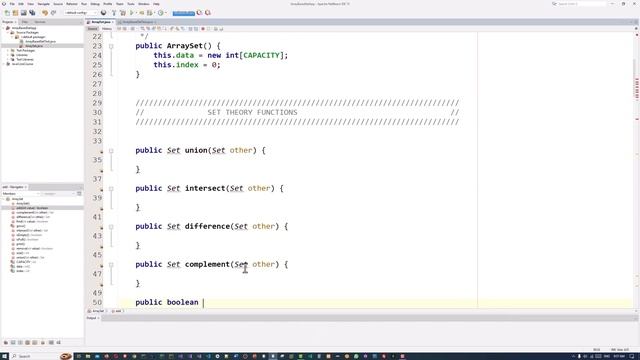The image size is (640, 360).
Task: Click the Find Selection icon in editor toolbar
Action: (x=142, y=29)
